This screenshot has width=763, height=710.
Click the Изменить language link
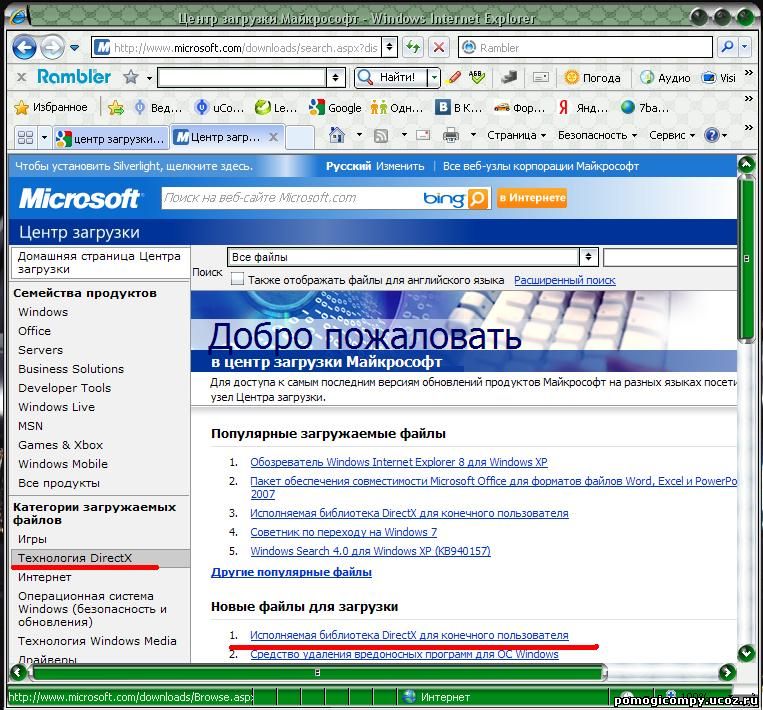tap(400, 166)
